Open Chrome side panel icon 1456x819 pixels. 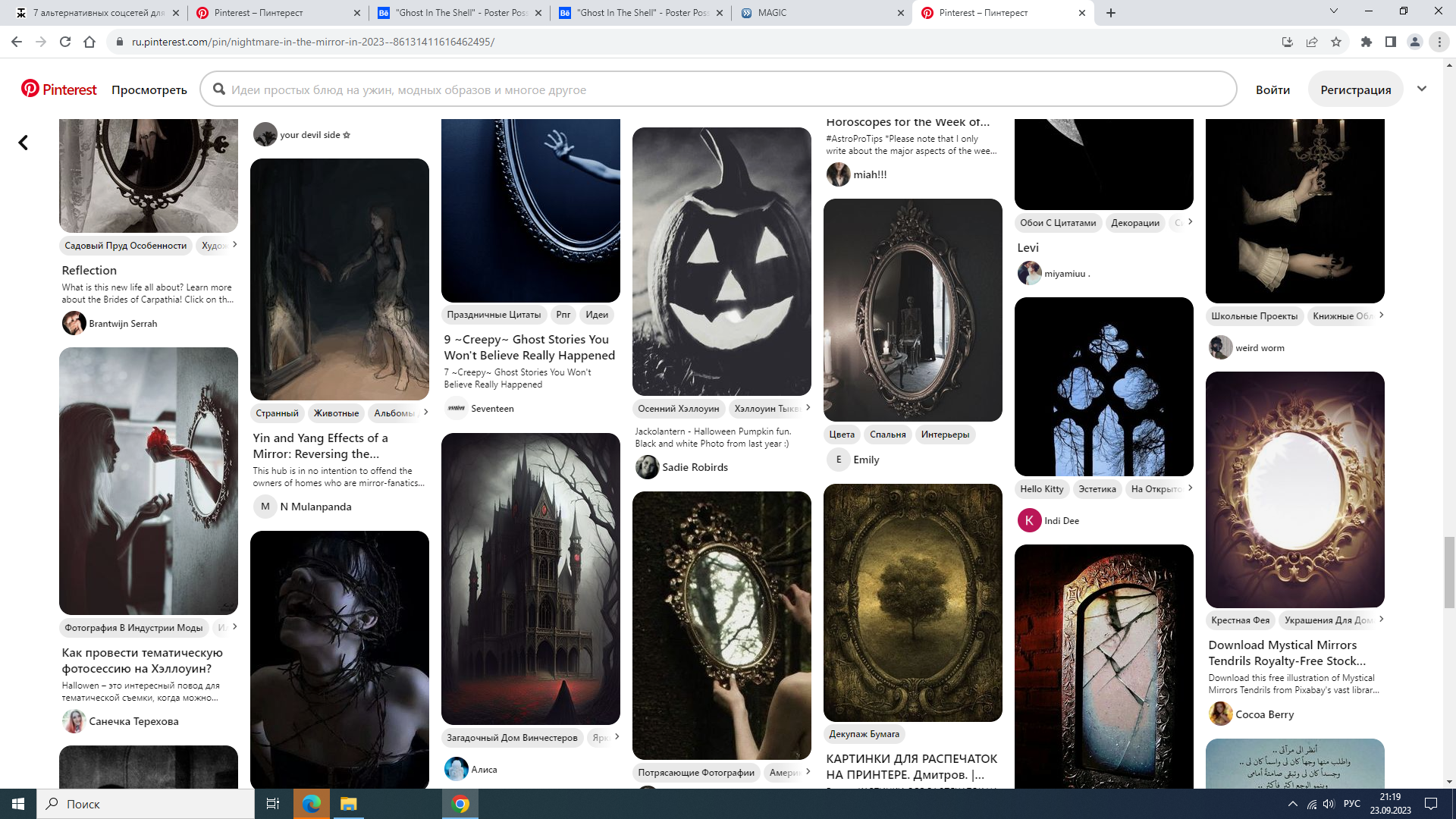coord(1391,42)
